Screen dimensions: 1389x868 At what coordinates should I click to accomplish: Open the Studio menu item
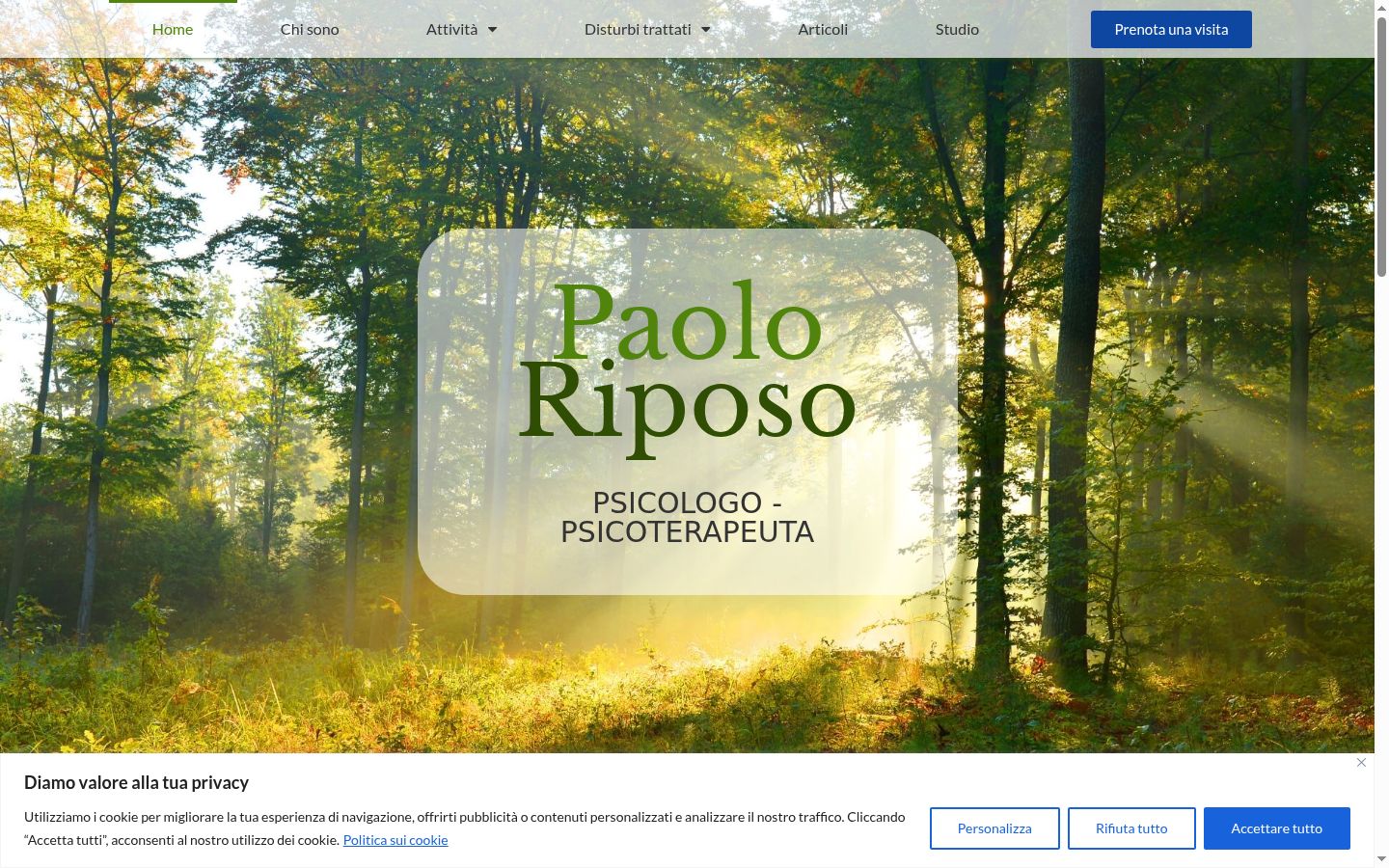click(x=957, y=29)
